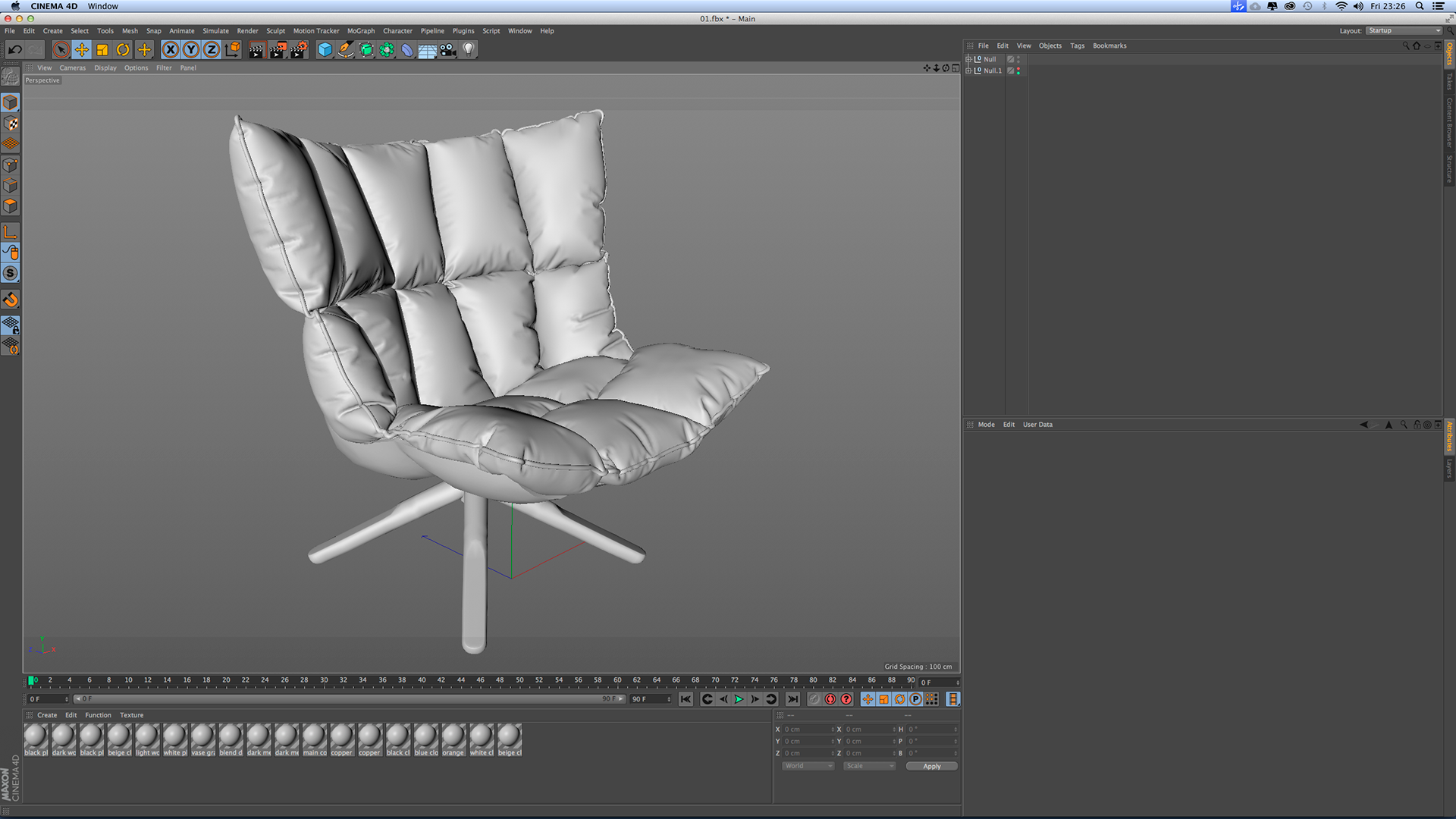Open the viewport Cameras menu
1456x819 pixels.
[73, 68]
